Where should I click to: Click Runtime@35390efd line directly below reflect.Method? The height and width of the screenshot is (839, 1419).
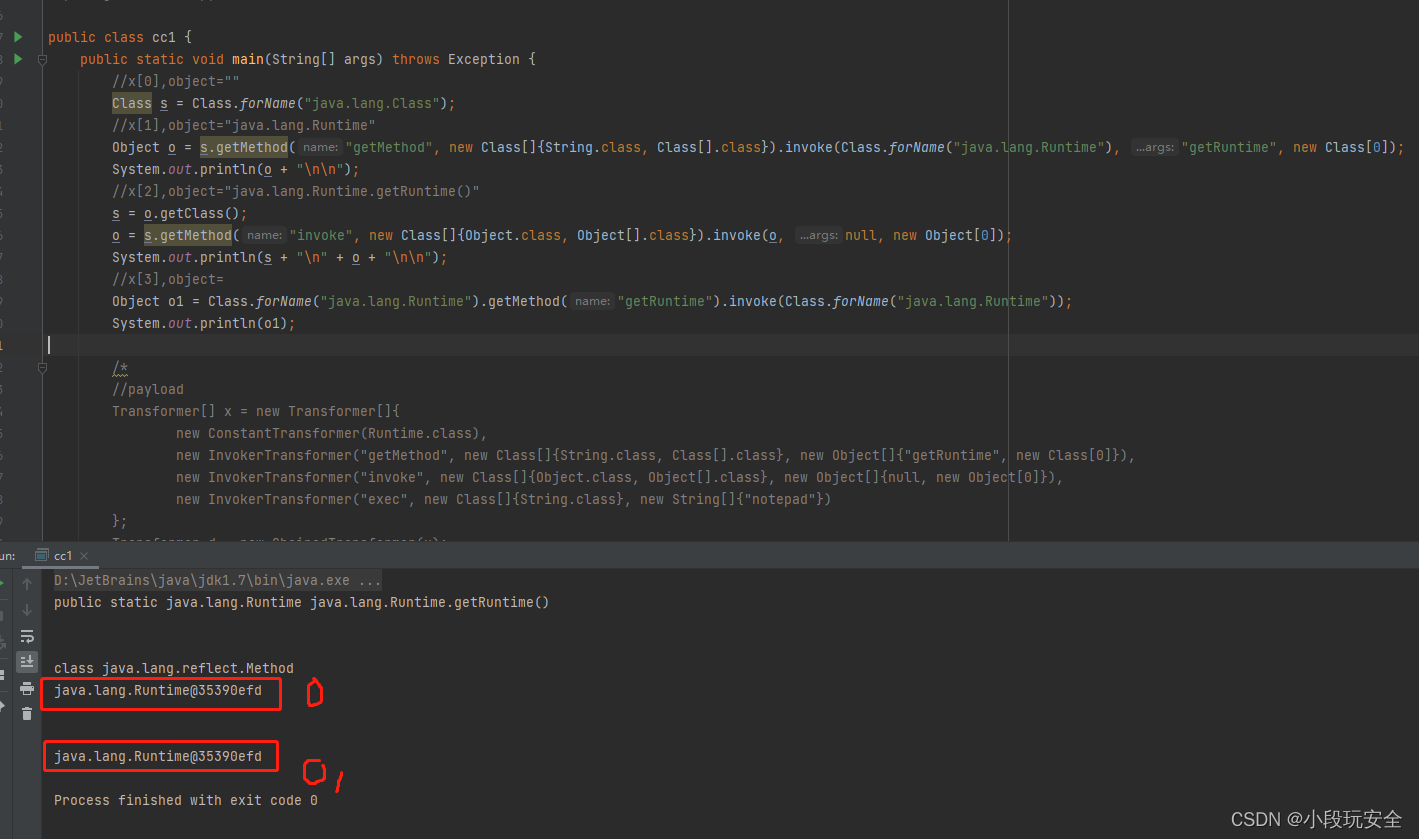[158, 690]
